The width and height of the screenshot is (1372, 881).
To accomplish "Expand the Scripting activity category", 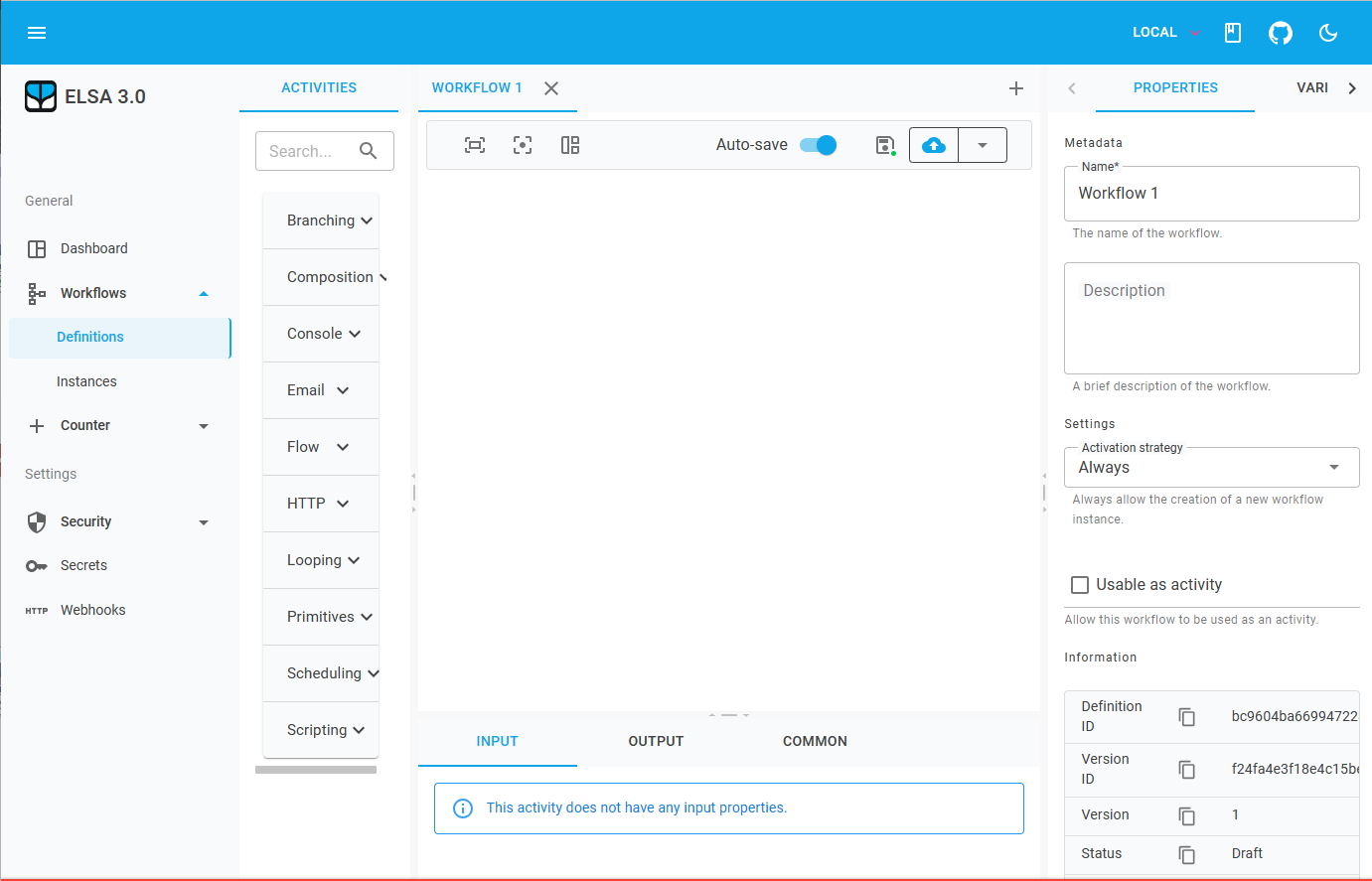I will click(321, 730).
